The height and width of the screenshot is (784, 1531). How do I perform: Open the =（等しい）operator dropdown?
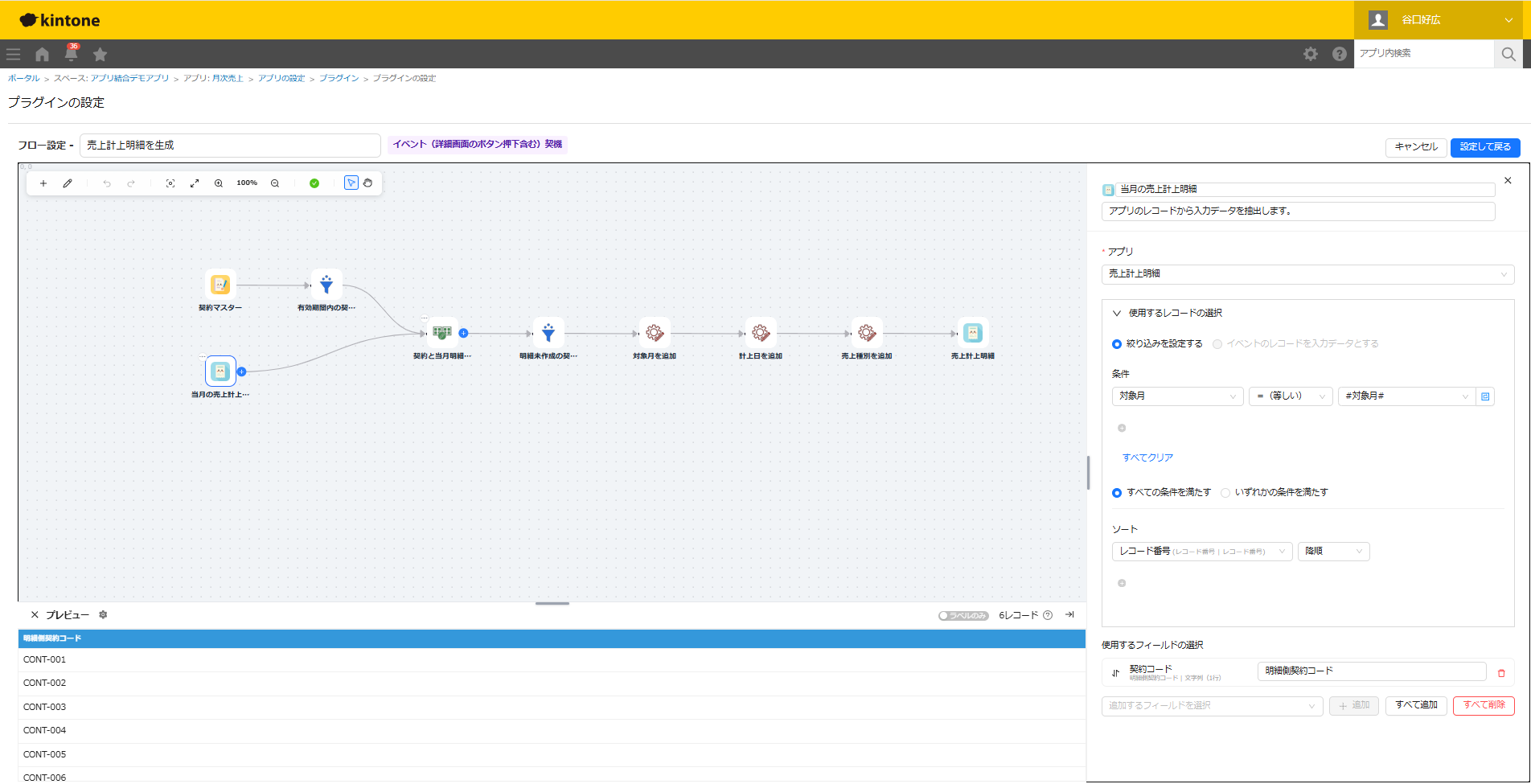click(x=1291, y=396)
